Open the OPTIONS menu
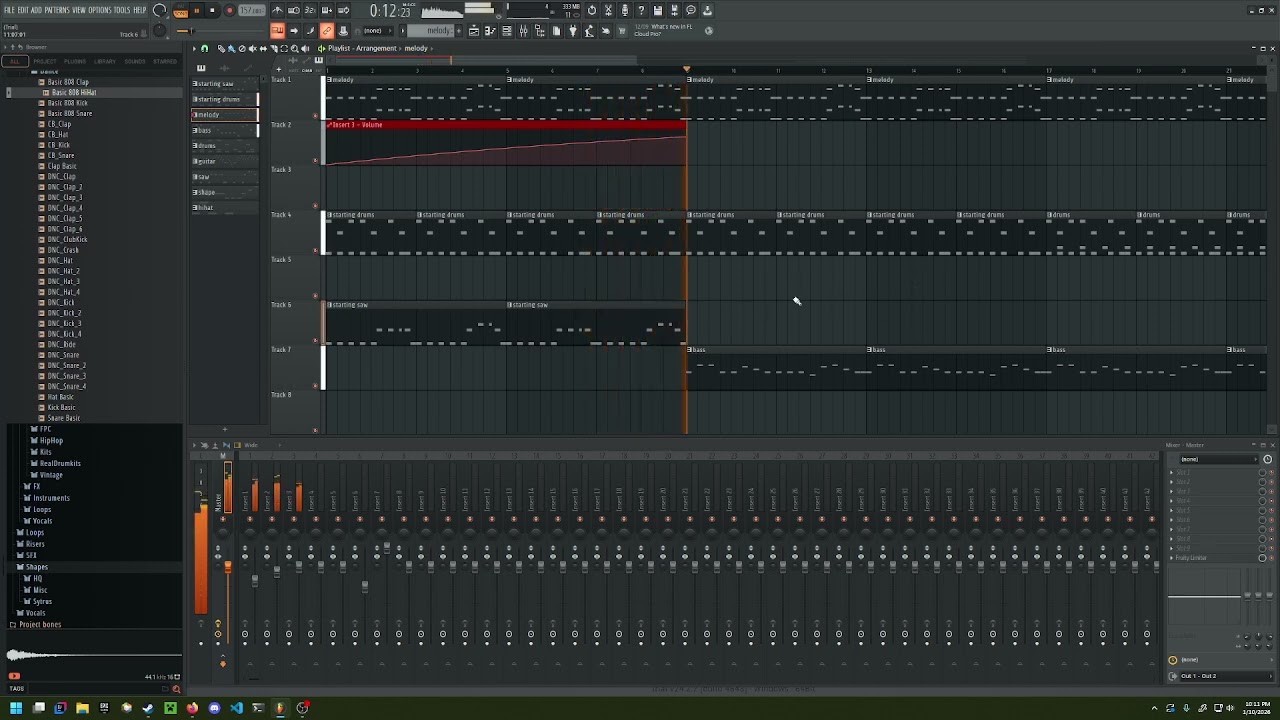Screen dimensions: 1280x720 pyautogui.click(x=100, y=10)
